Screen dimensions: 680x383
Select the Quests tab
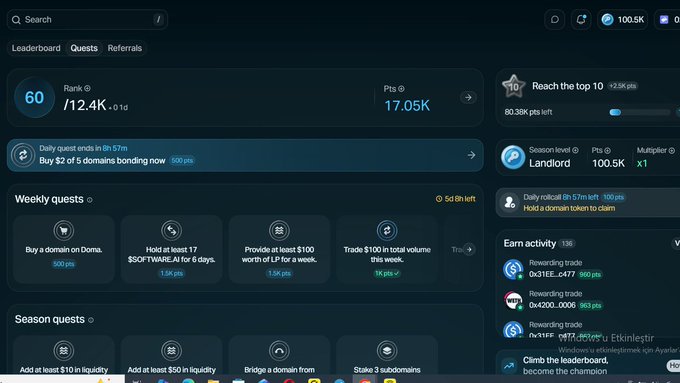pyautogui.click(x=84, y=48)
